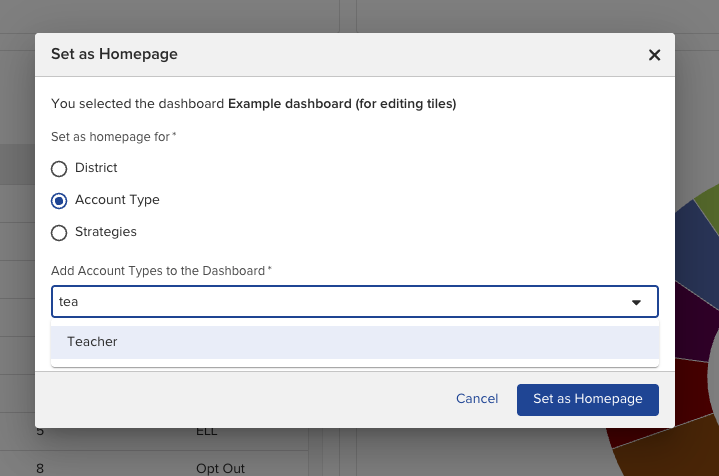The width and height of the screenshot is (719, 476).
Task: Click the Cancel link
Action: 477,399
